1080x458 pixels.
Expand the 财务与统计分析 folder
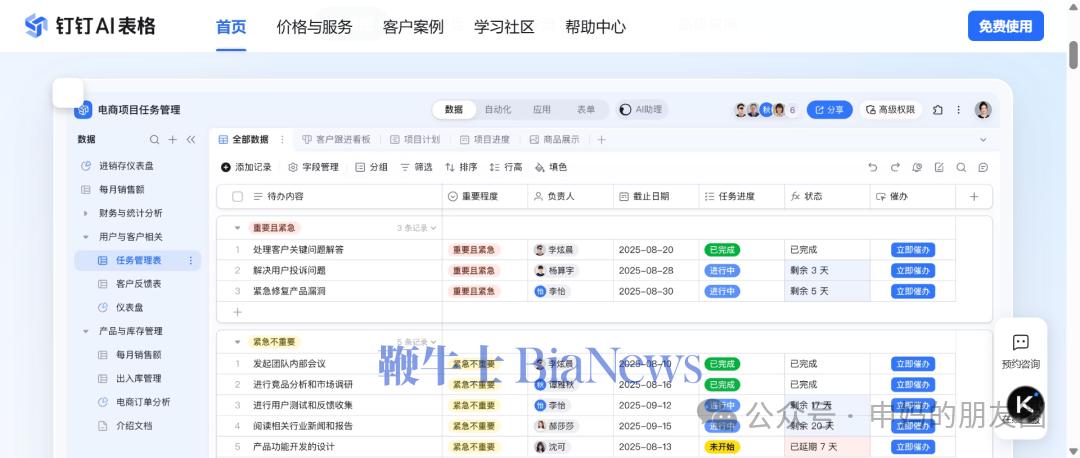point(86,213)
